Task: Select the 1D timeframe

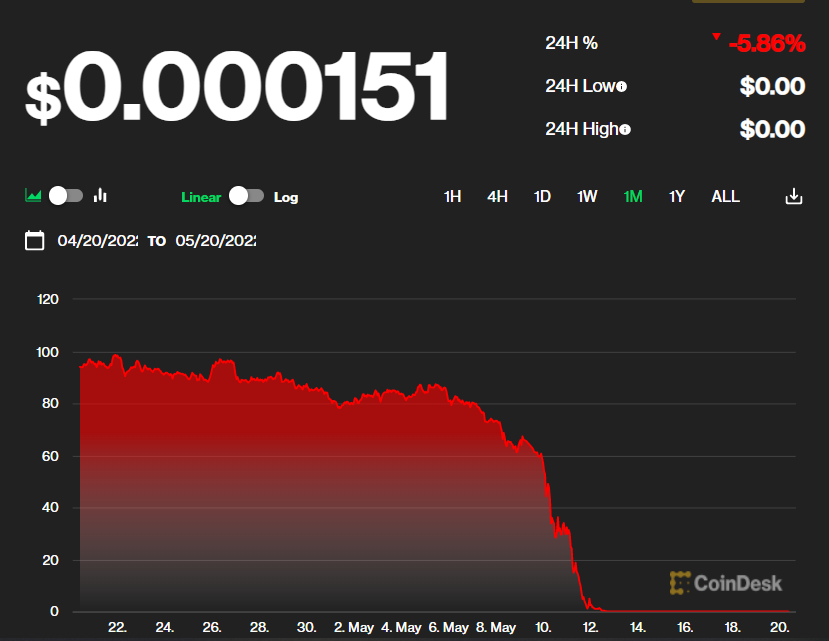Action: click(x=541, y=196)
